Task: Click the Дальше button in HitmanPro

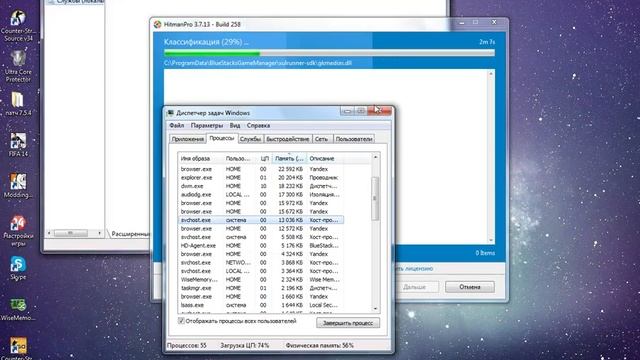Action: pyautogui.click(x=414, y=287)
